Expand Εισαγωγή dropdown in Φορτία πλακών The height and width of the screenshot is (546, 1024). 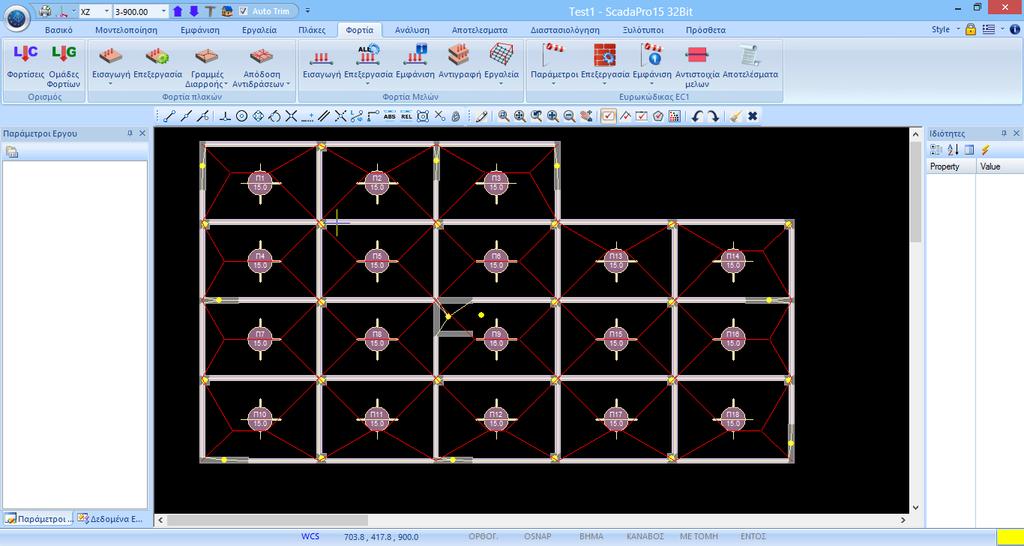click(110, 84)
